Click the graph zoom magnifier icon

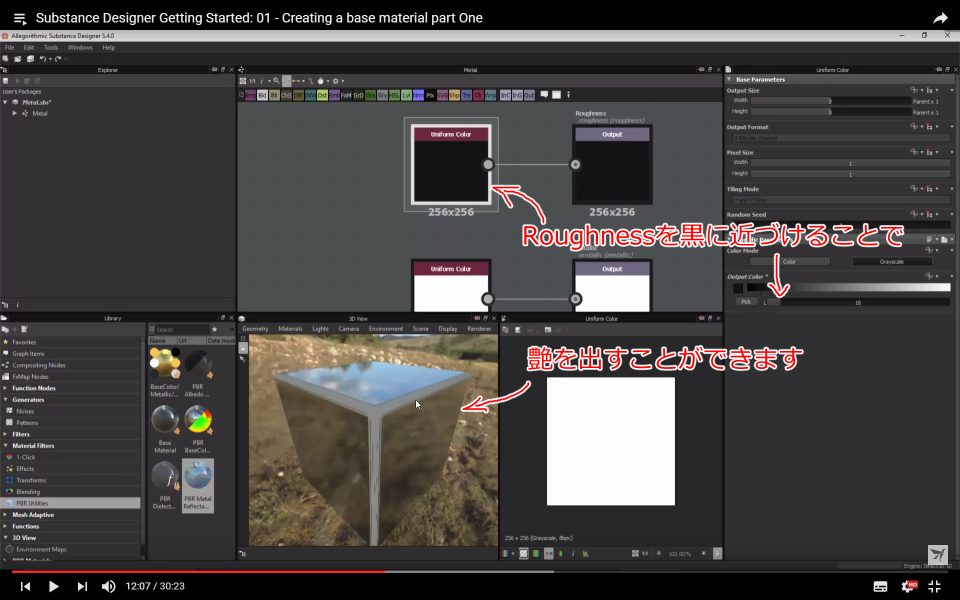coord(277,81)
